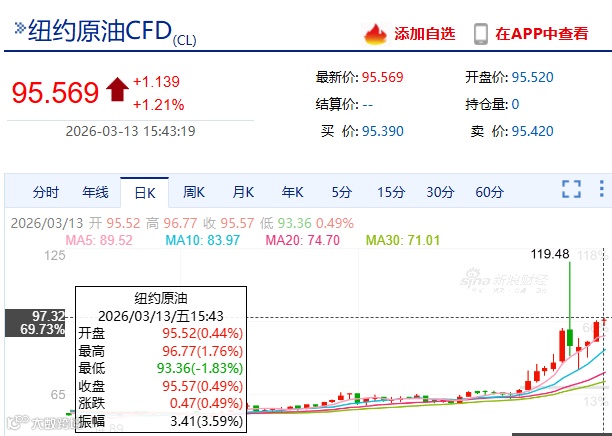Click the 最新价 value 95.569
The width and height of the screenshot is (612, 436).
click(x=382, y=77)
